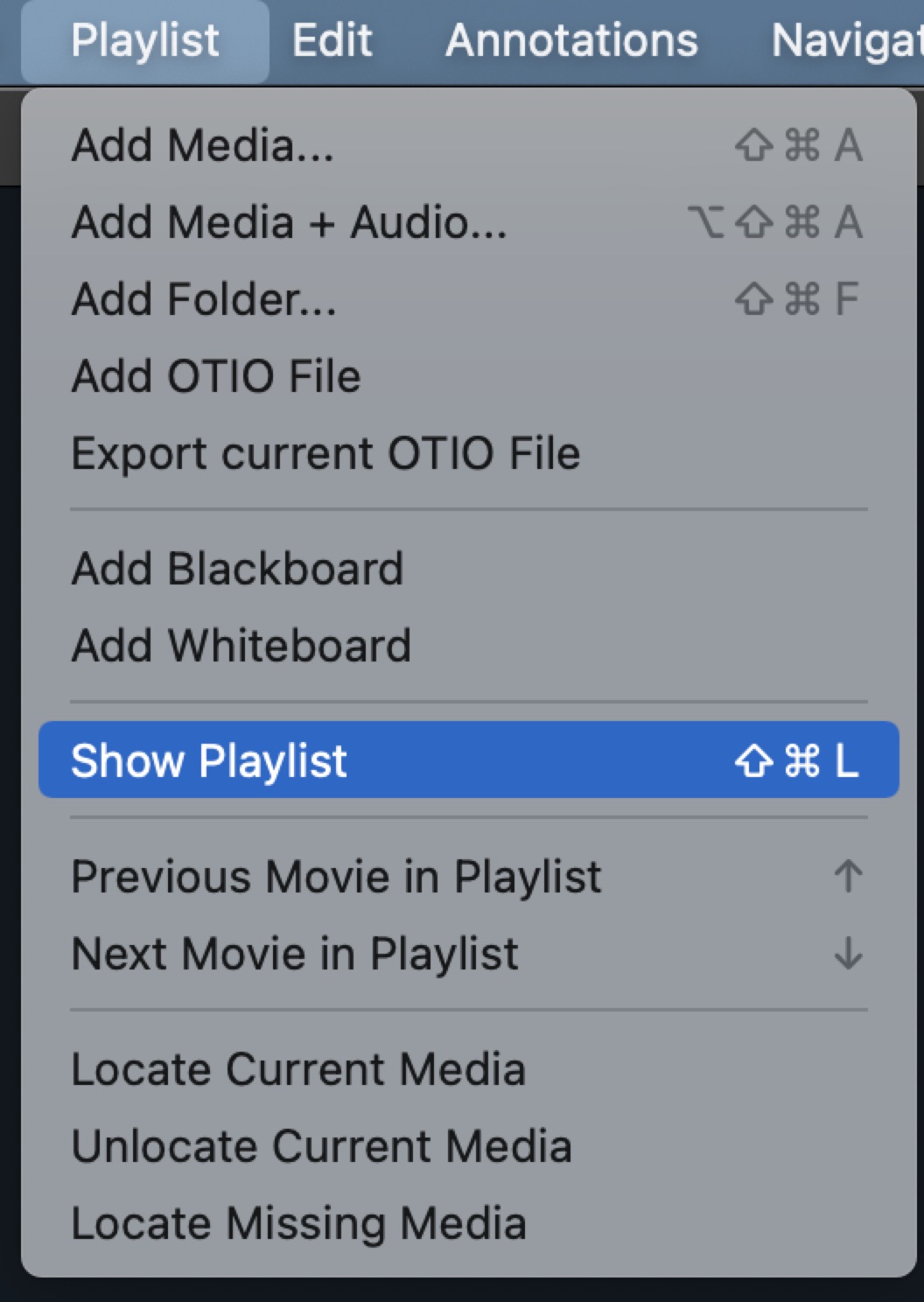This screenshot has height=1302, width=924.
Task: Click the up arrow beside Previous Movie
Action: [x=848, y=877]
